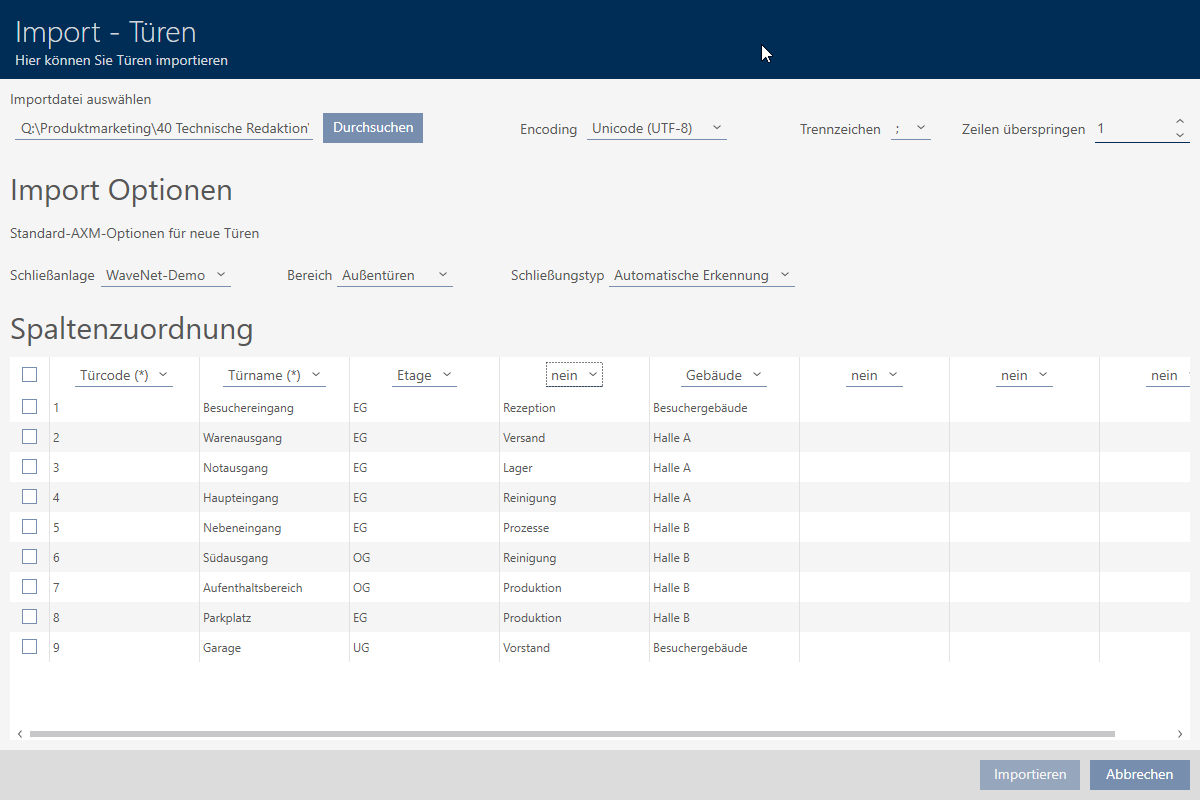Click Abbrechen to cancel import
This screenshot has width=1200, height=800.
[1139, 774]
